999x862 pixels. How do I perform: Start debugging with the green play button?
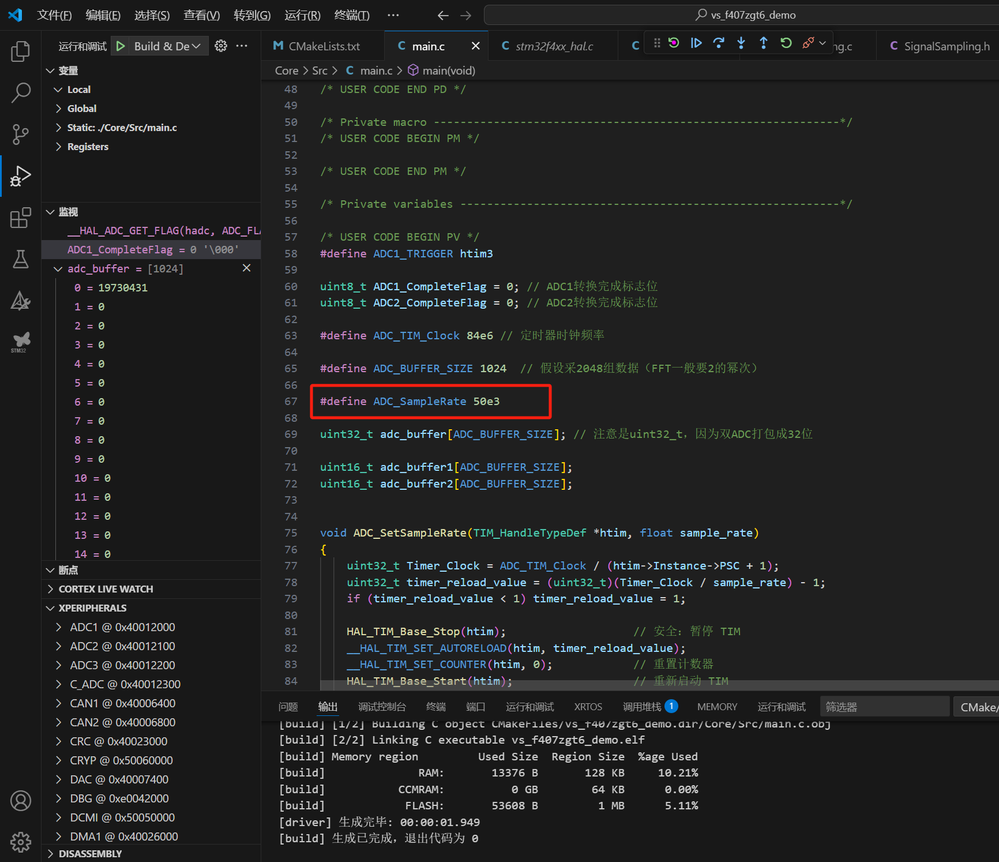tap(120, 46)
